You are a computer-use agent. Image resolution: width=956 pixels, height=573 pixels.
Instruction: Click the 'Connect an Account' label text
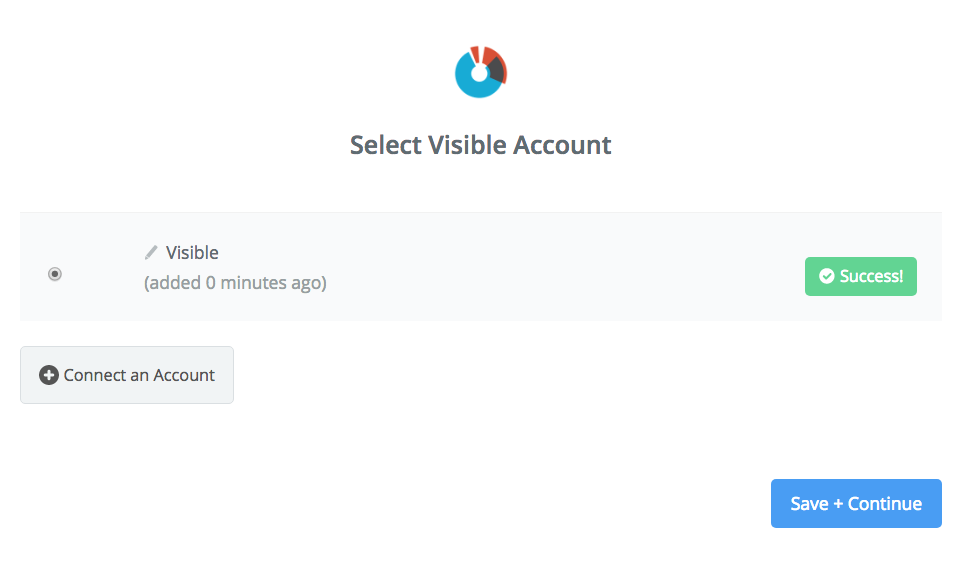tap(139, 375)
